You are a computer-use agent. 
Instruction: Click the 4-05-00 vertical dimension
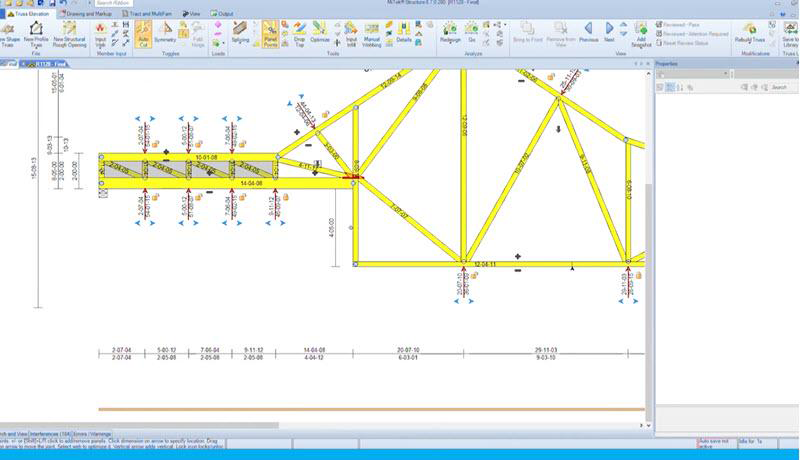pyautogui.click(x=332, y=228)
